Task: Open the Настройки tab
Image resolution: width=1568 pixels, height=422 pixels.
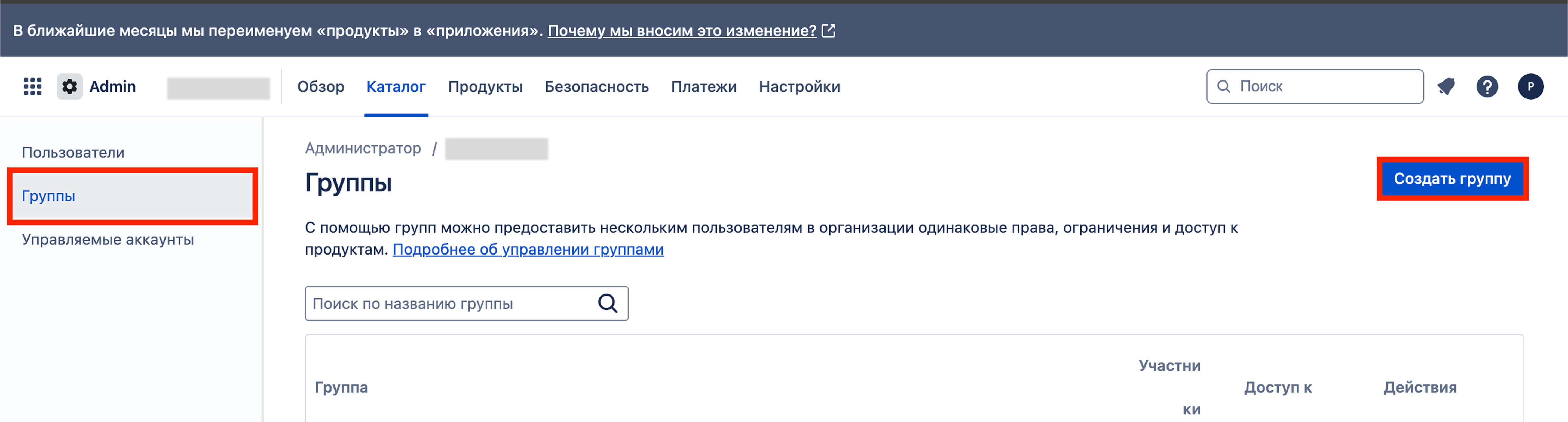Action: 799,86
